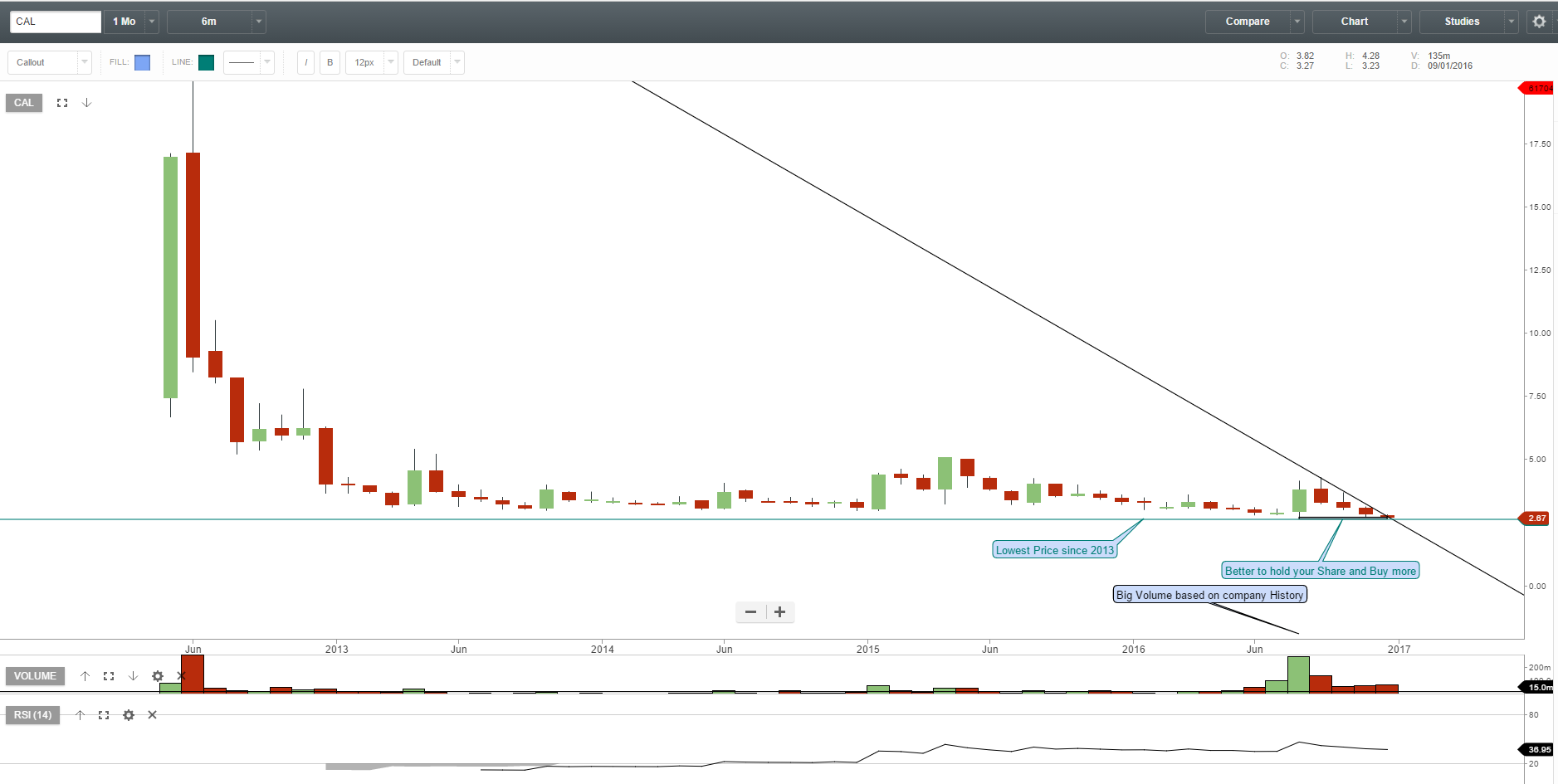Toggle bold text for annotations

pos(330,62)
